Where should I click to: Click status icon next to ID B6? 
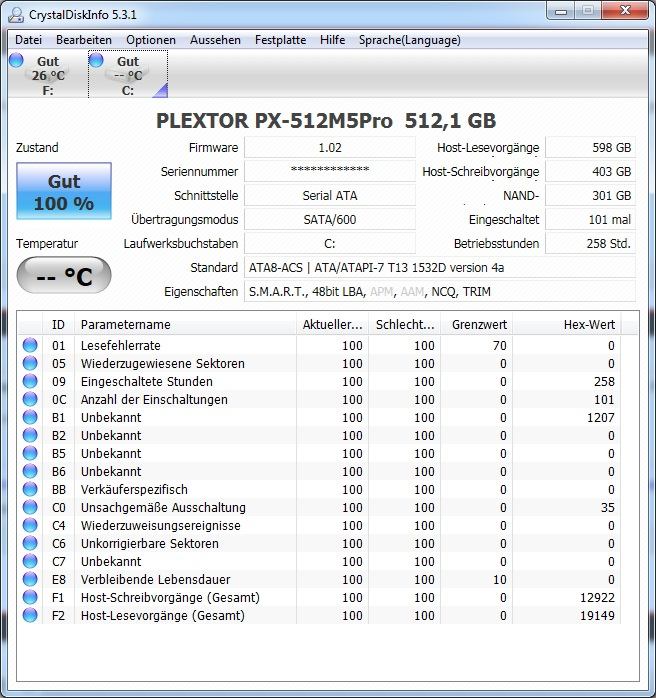click(x=30, y=471)
